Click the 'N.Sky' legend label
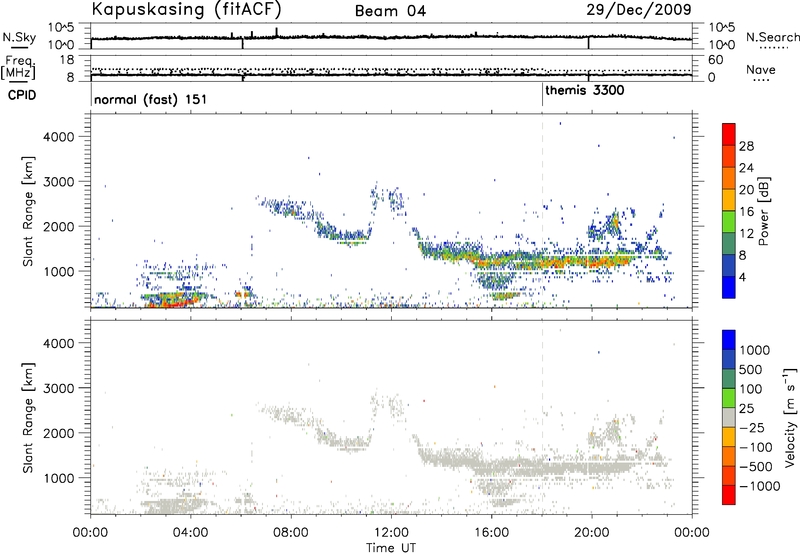800x554 pixels. point(19,37)
